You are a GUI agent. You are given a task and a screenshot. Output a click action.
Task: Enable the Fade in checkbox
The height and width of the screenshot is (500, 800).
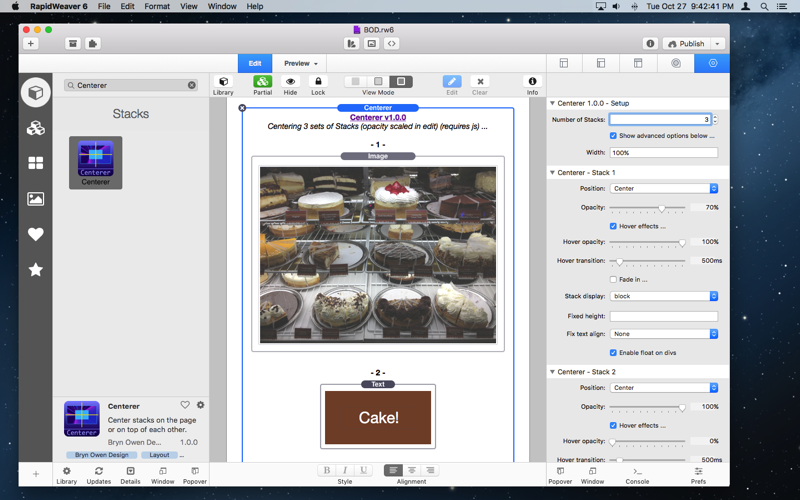pyautogui.click(x=613, y=280)
